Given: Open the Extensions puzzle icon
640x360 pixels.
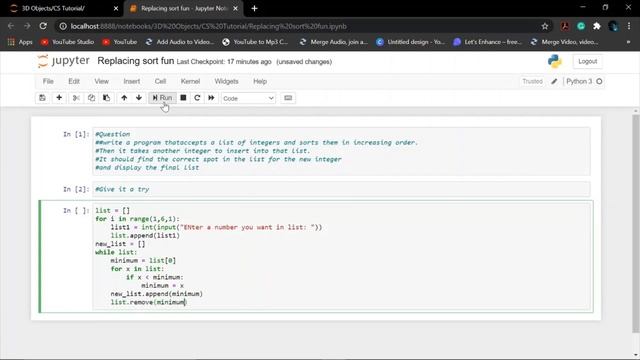Looking at the screenshot, I should point(597,26).
